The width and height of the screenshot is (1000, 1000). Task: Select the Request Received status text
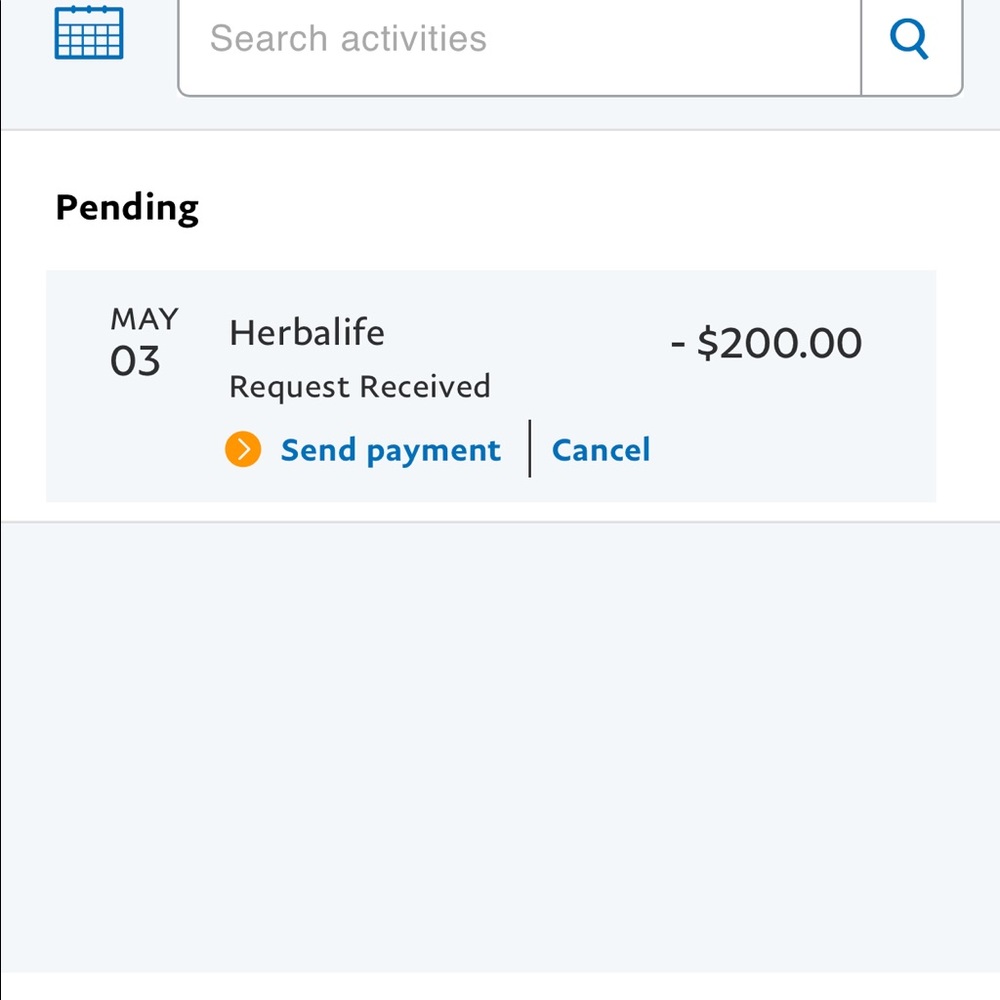[360, 386]
